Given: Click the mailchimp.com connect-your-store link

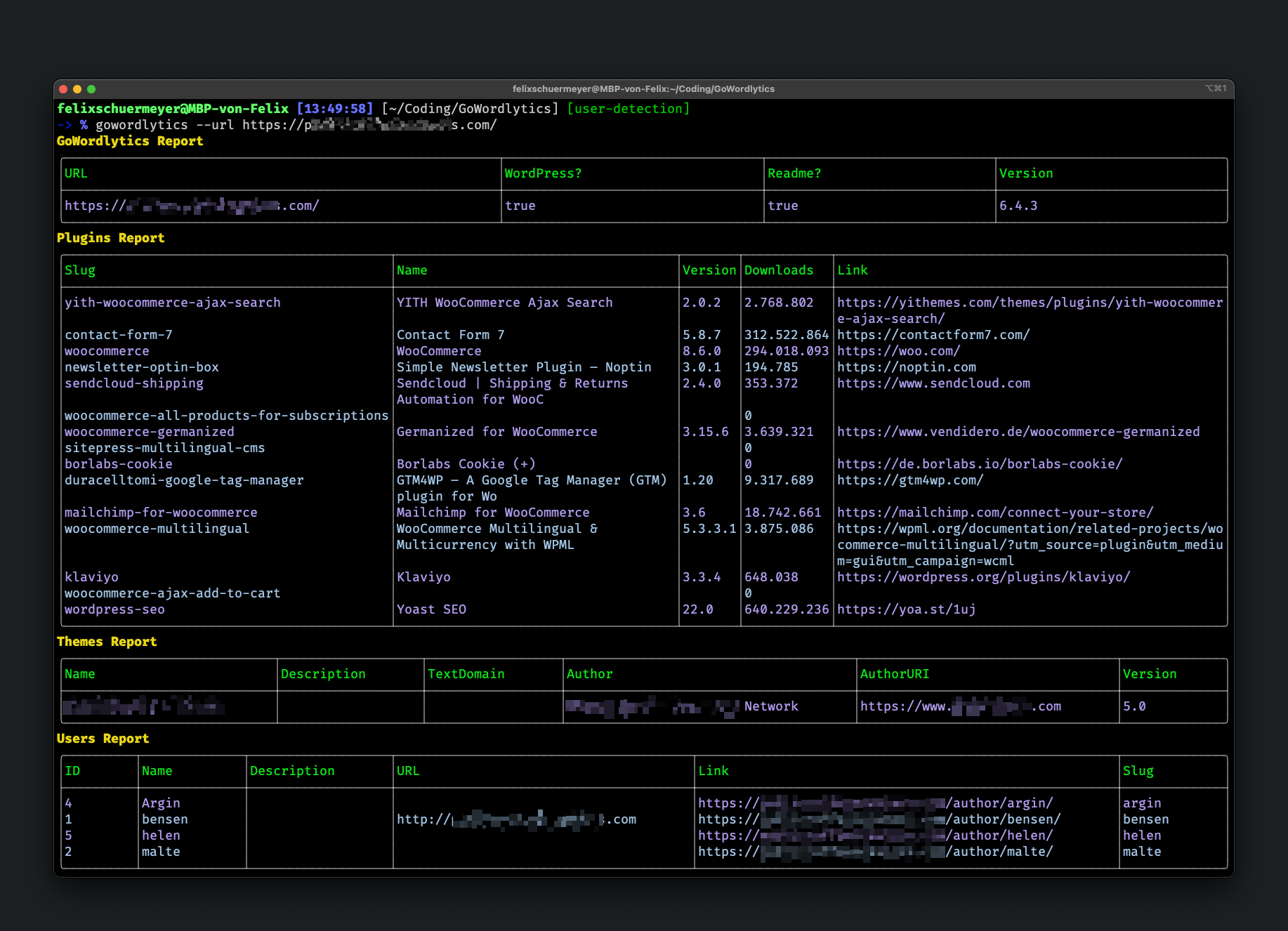Looking at the screenshot, I should [x=995, y=513].
